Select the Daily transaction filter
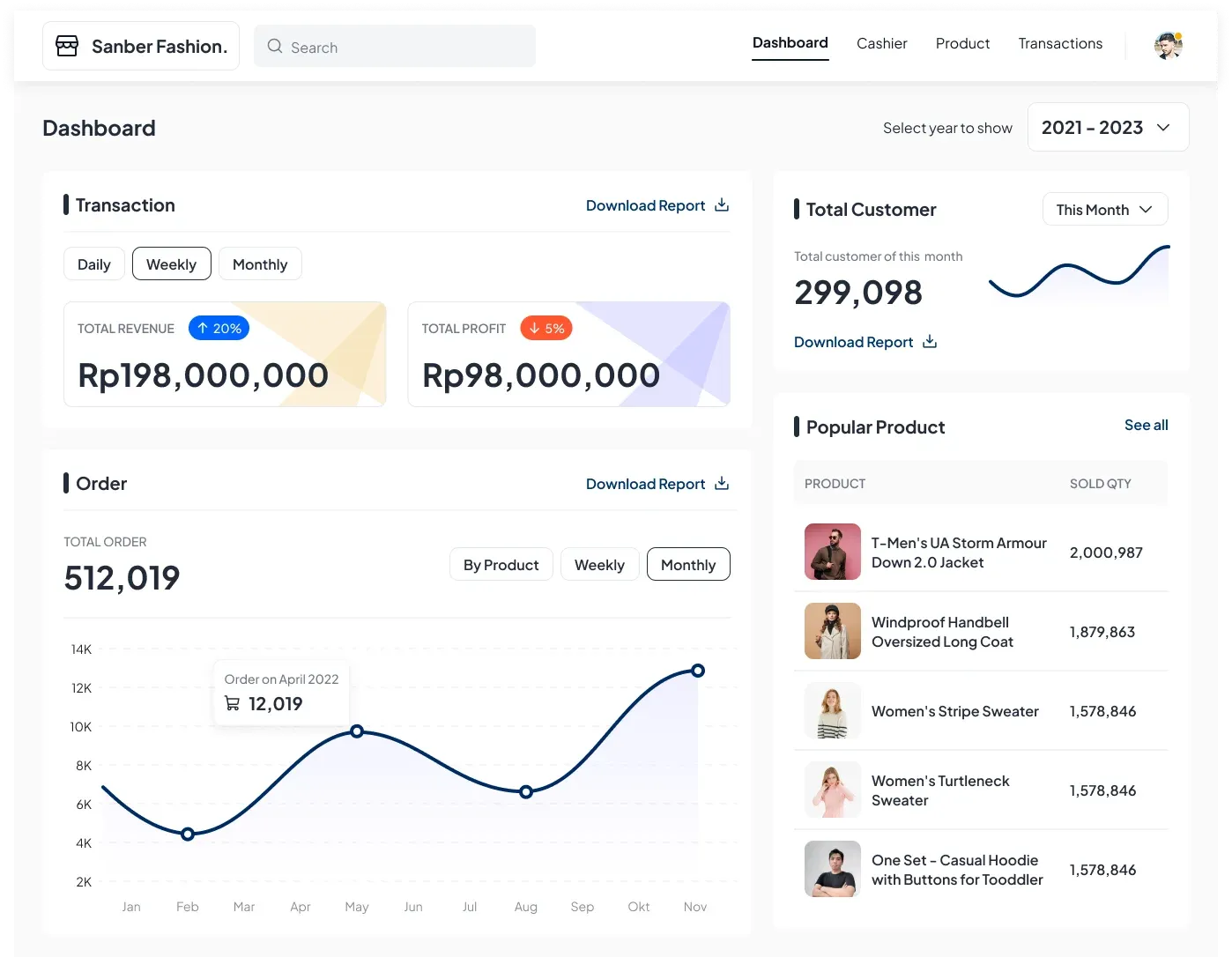 coord(94,264)
